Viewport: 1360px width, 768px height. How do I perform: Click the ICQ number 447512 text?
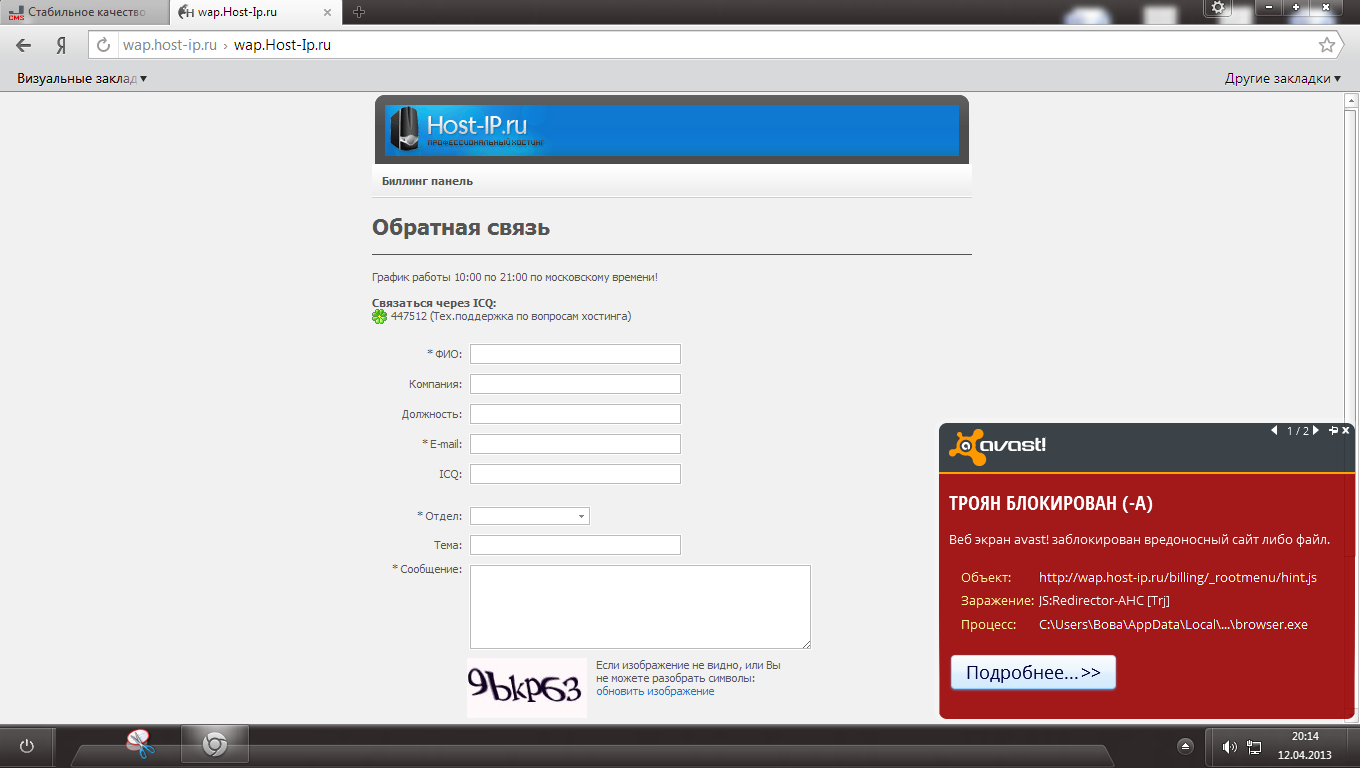pos(409,316)
